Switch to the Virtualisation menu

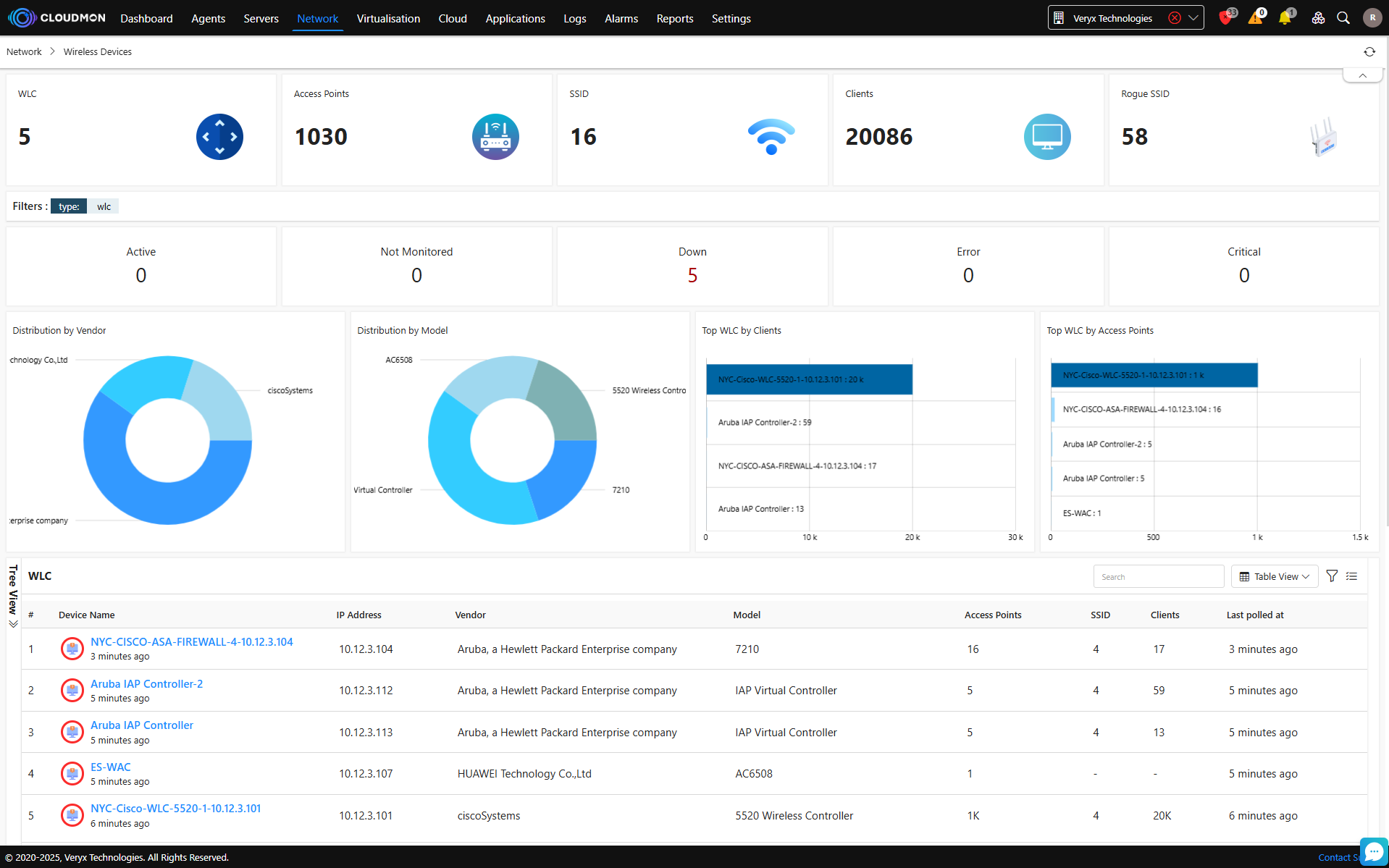click(388, 18)
